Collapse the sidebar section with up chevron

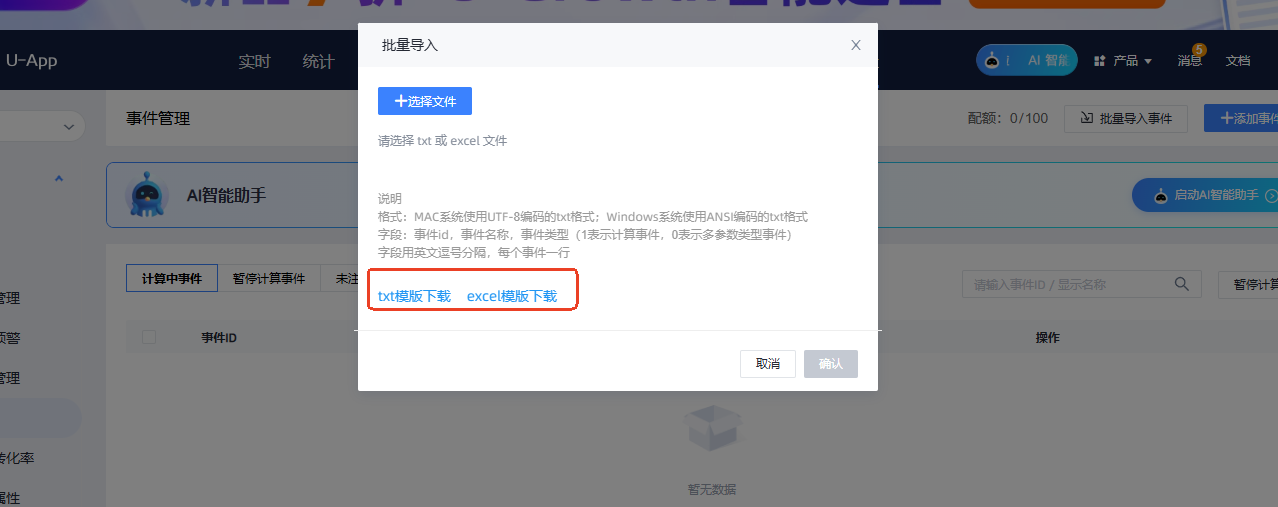pos(58,178)
